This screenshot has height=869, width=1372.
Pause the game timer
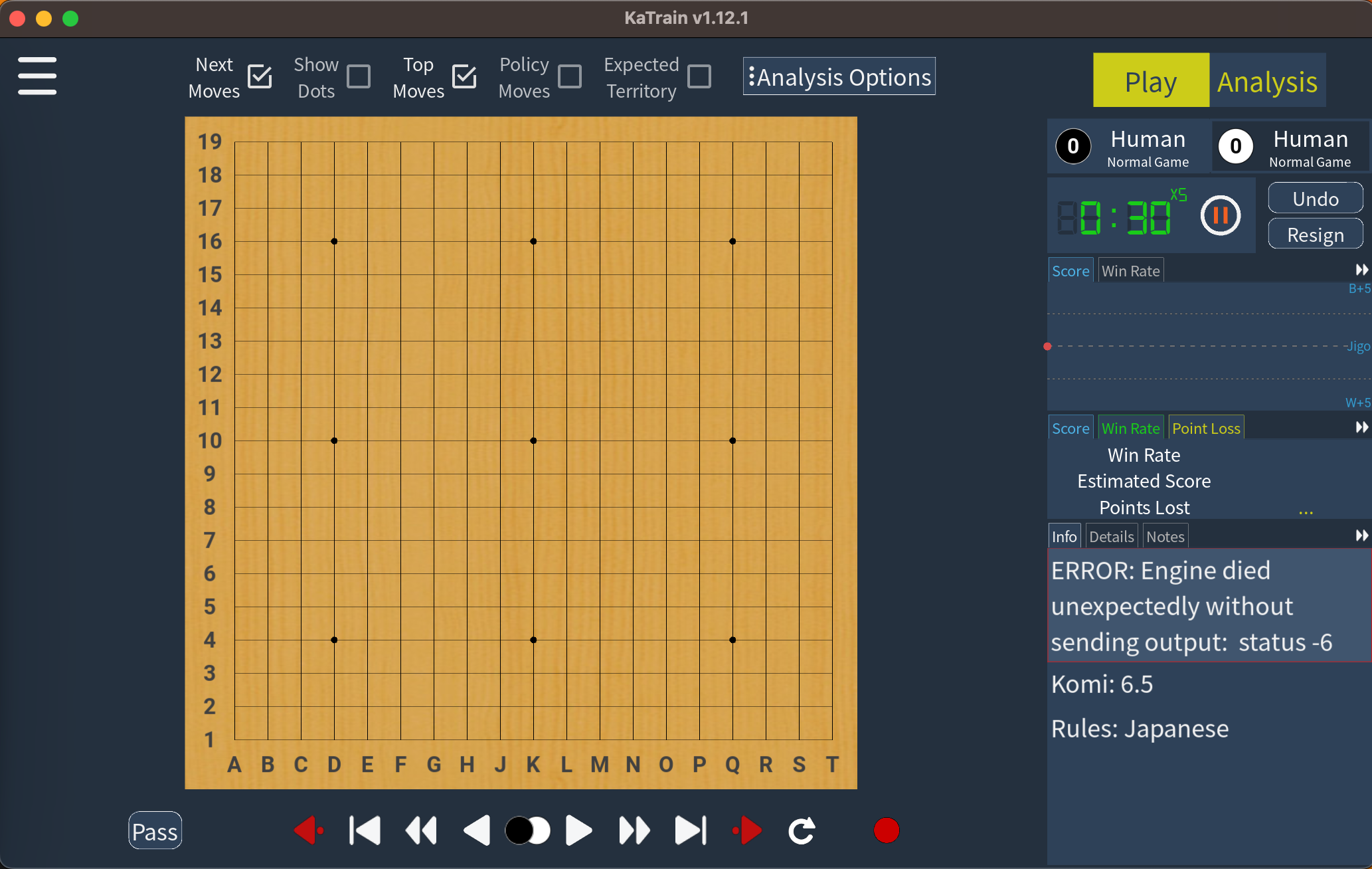(1220, 215)
